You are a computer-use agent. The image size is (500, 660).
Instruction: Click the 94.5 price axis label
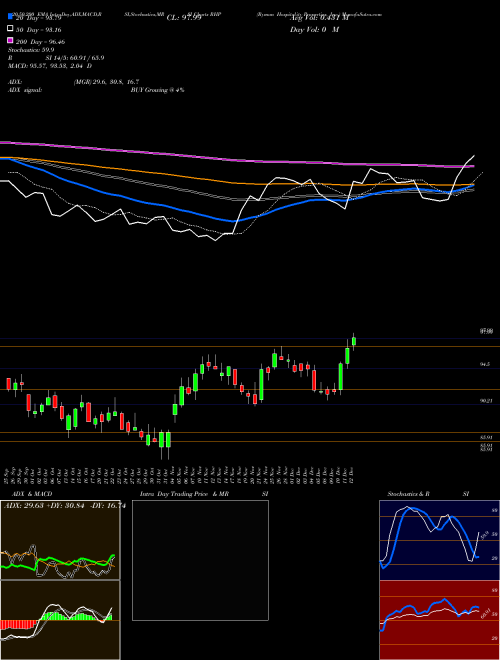pyautogui.click(x=485, y=364)
